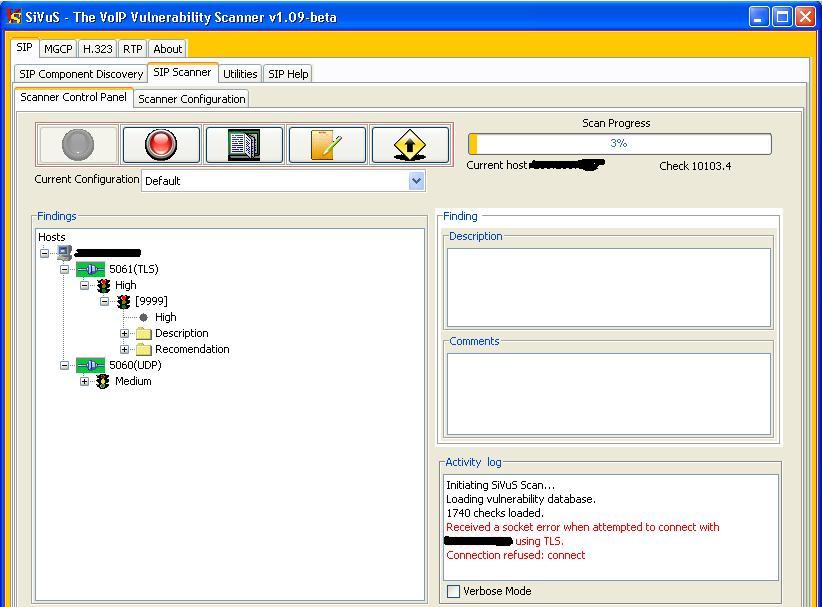The height and width of the screenshot is (607, 822).
Task: Switch to Scanner Configuration tab
Action: coord(192,99)
